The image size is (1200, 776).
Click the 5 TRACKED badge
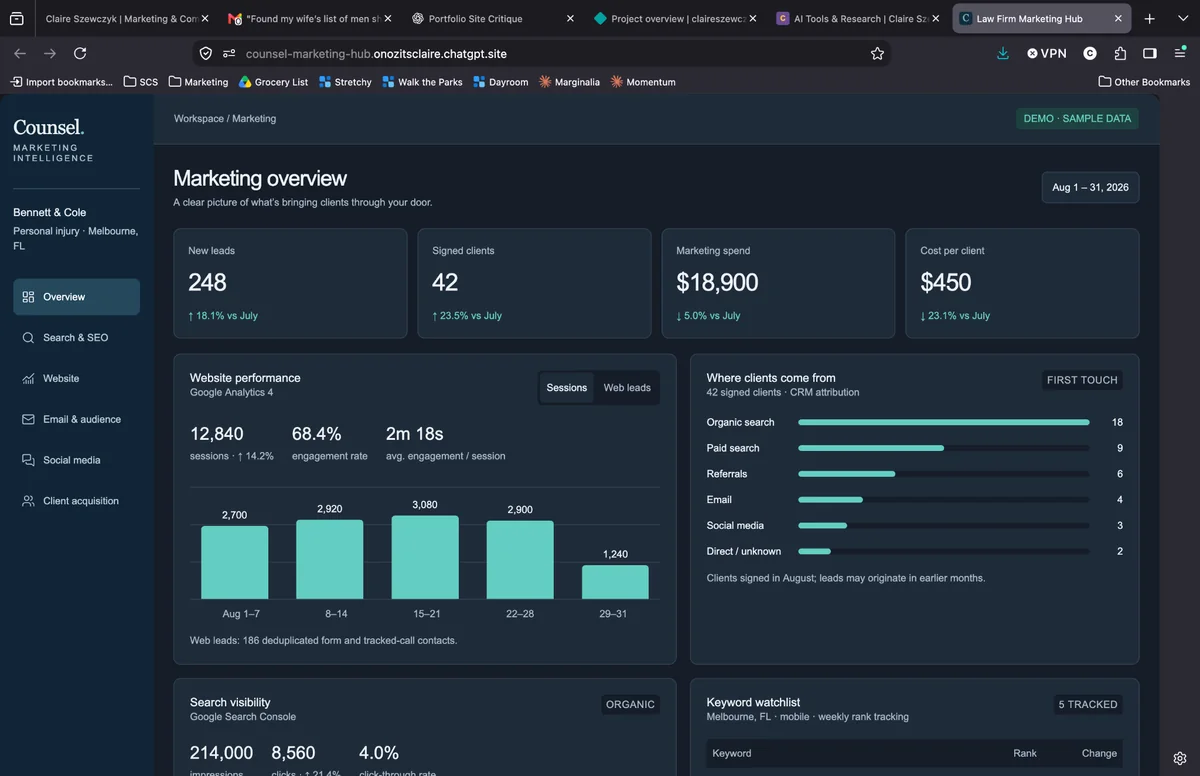pyautogui.click(x=1088, y=704)
